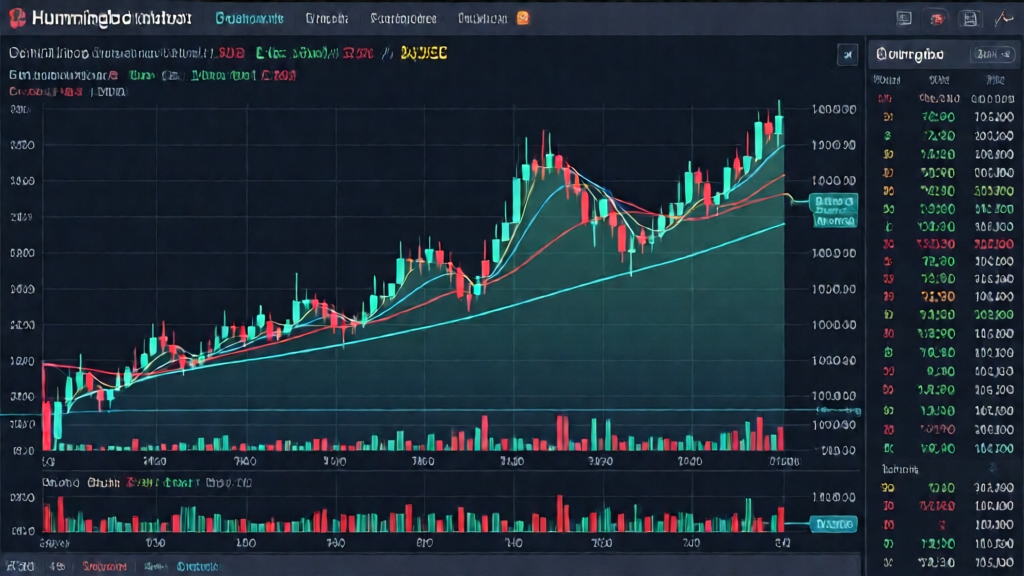Click the red camera icon in top-right toolbar
The image size is (1024, 576).
pyautogui.click(x=937, y=18)
